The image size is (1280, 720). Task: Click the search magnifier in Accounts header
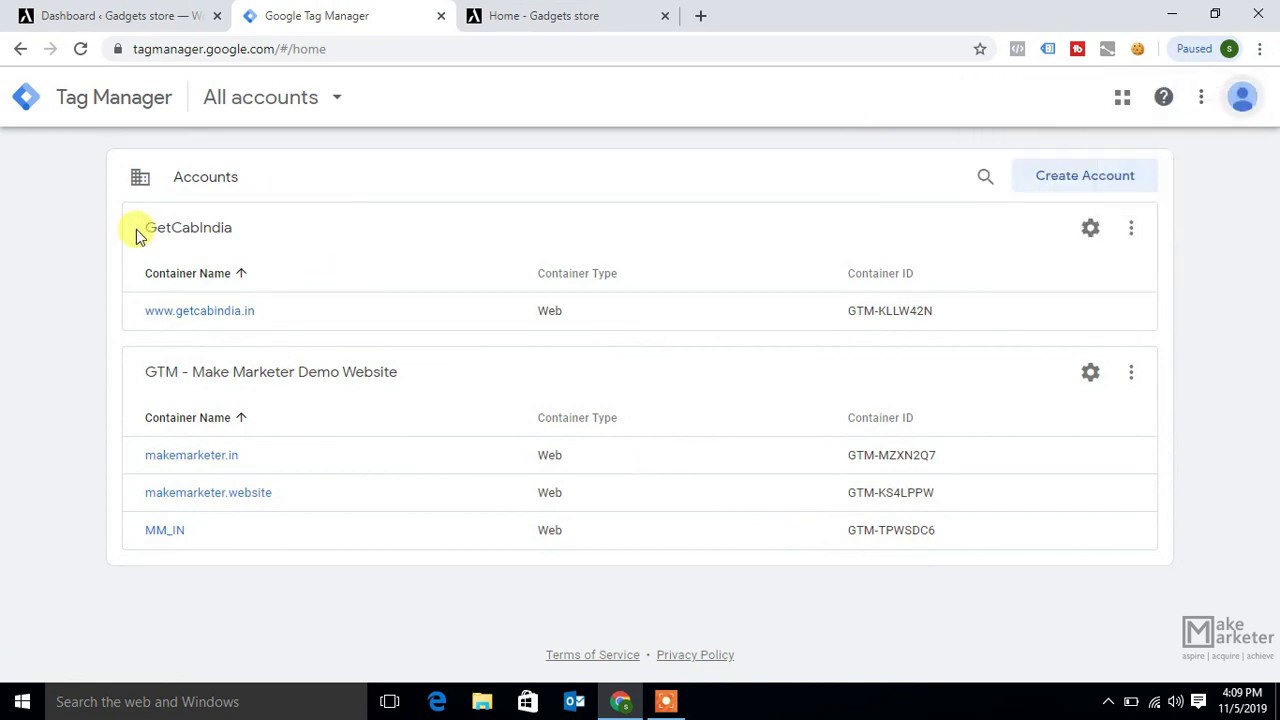985,177
